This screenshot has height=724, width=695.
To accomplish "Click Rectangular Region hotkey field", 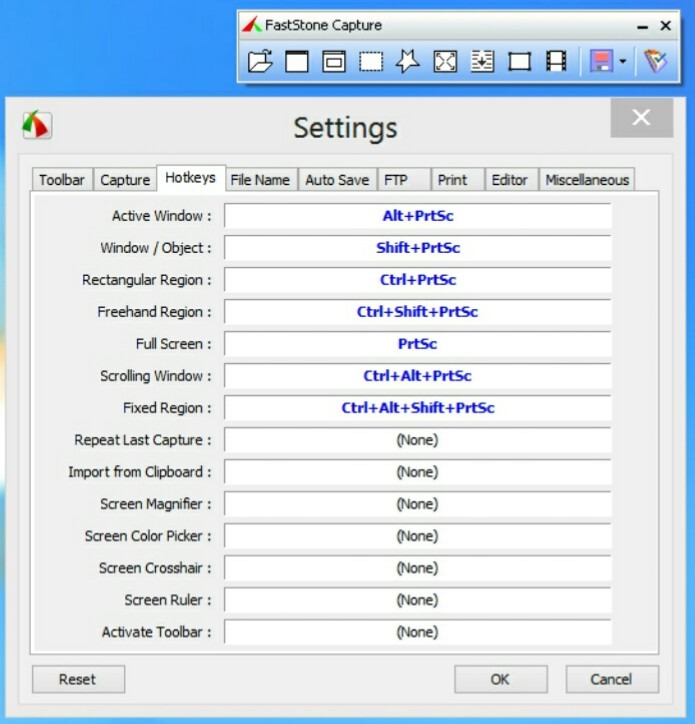I will click(418, 280).
